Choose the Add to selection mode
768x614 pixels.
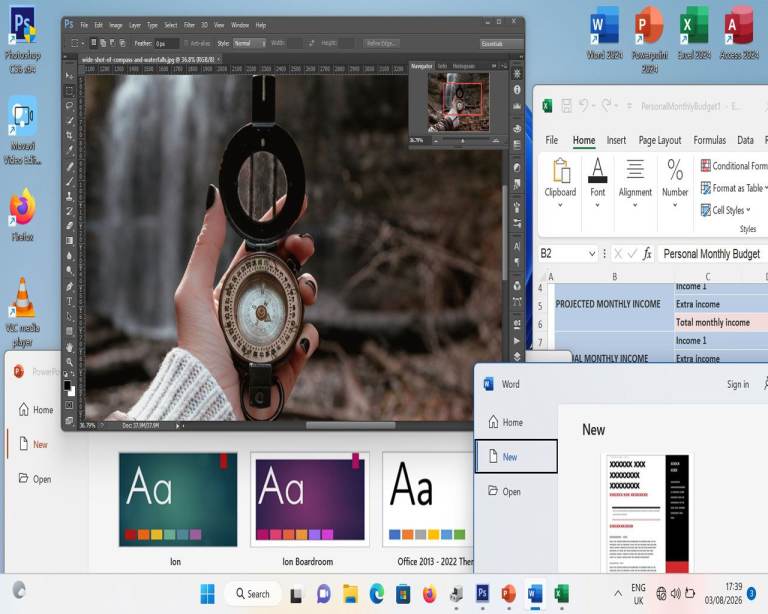click(103, 43)
